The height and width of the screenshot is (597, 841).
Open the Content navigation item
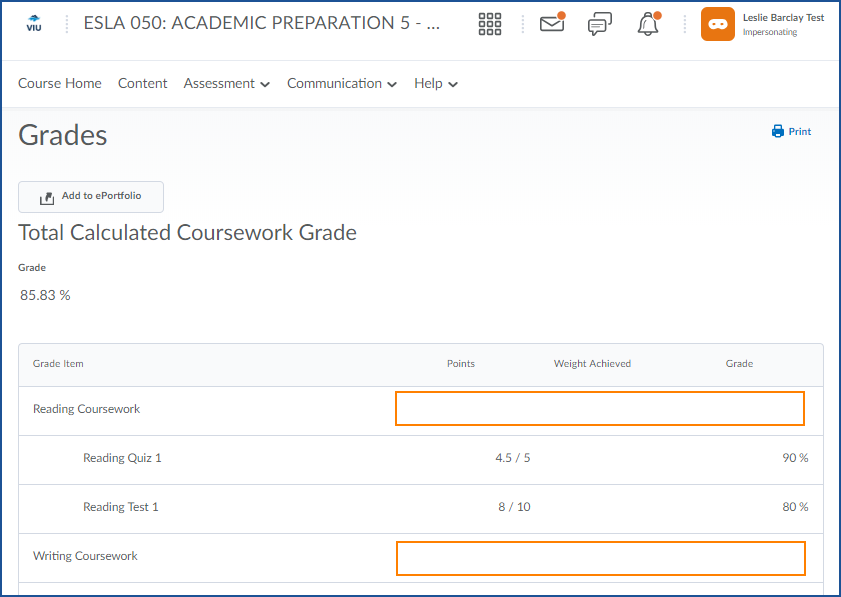click(x=143, y=84)
